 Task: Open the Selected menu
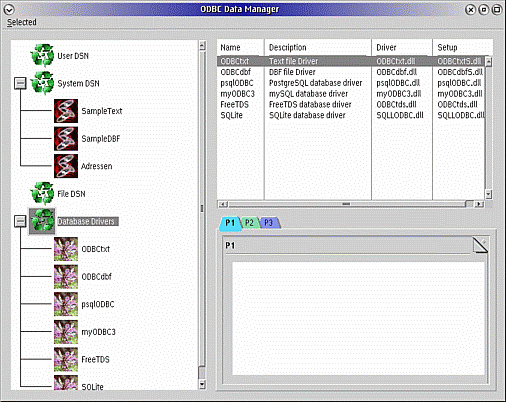[x=22, y=22]
